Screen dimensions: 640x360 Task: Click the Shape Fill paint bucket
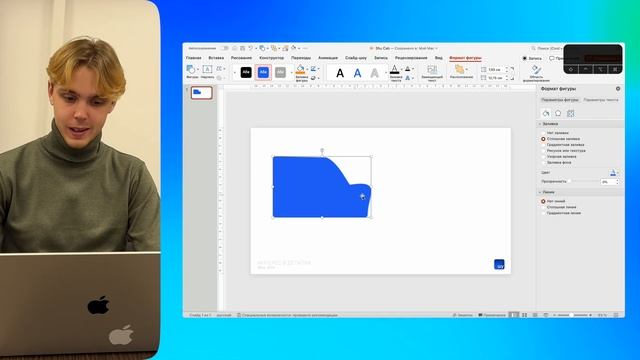(300, 69)
